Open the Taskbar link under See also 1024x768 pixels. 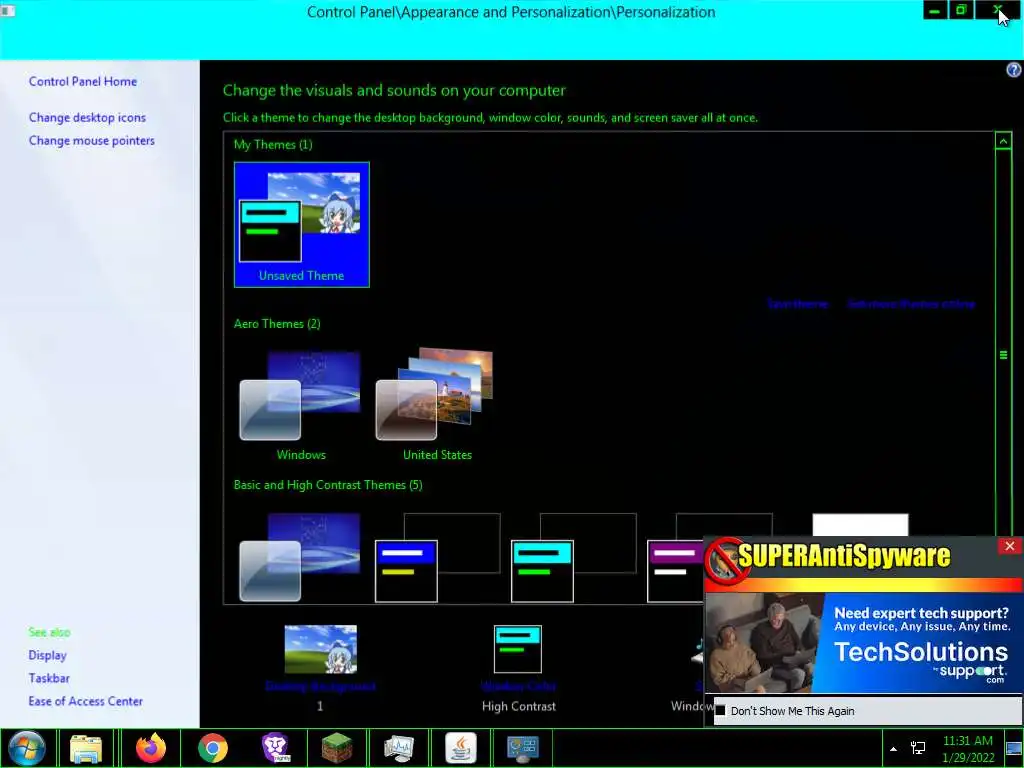pos(49,678)
